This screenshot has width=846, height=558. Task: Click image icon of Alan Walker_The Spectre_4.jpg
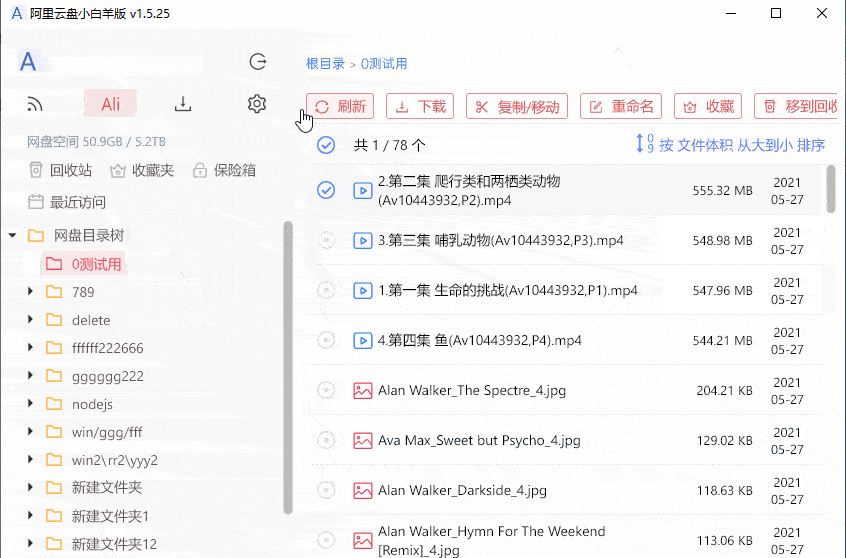363,390
